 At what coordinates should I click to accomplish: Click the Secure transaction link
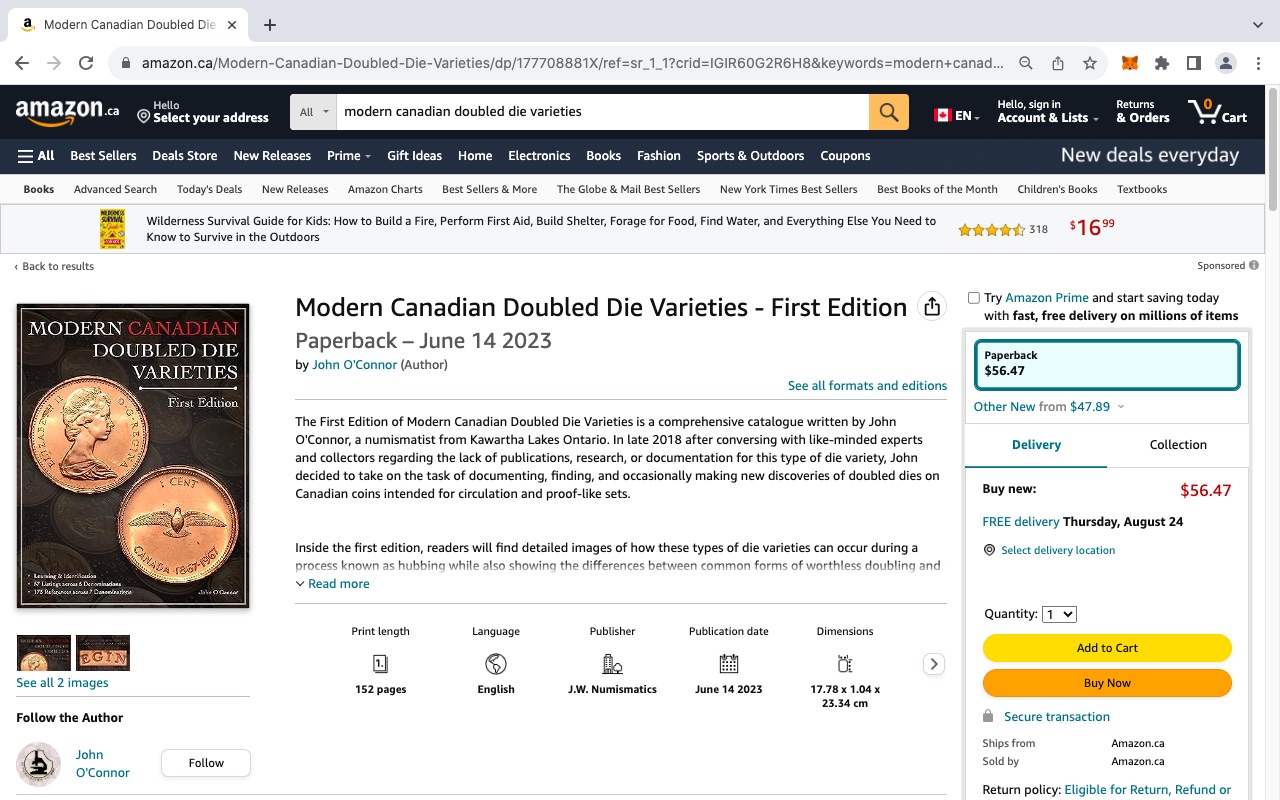point(1057,717)
